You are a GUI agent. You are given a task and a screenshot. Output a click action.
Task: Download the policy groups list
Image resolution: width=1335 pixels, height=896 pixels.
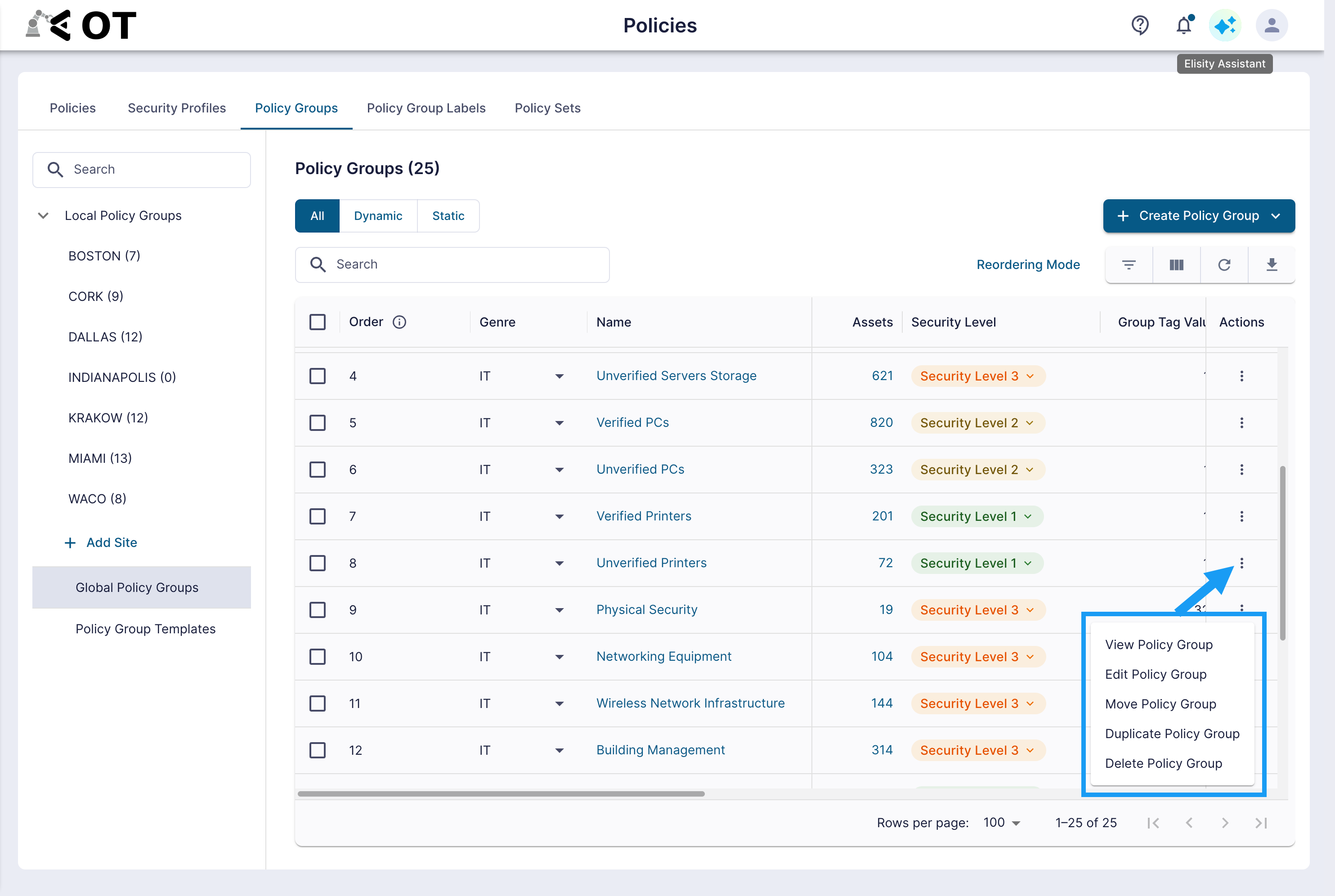click(x=1272, y=264)
